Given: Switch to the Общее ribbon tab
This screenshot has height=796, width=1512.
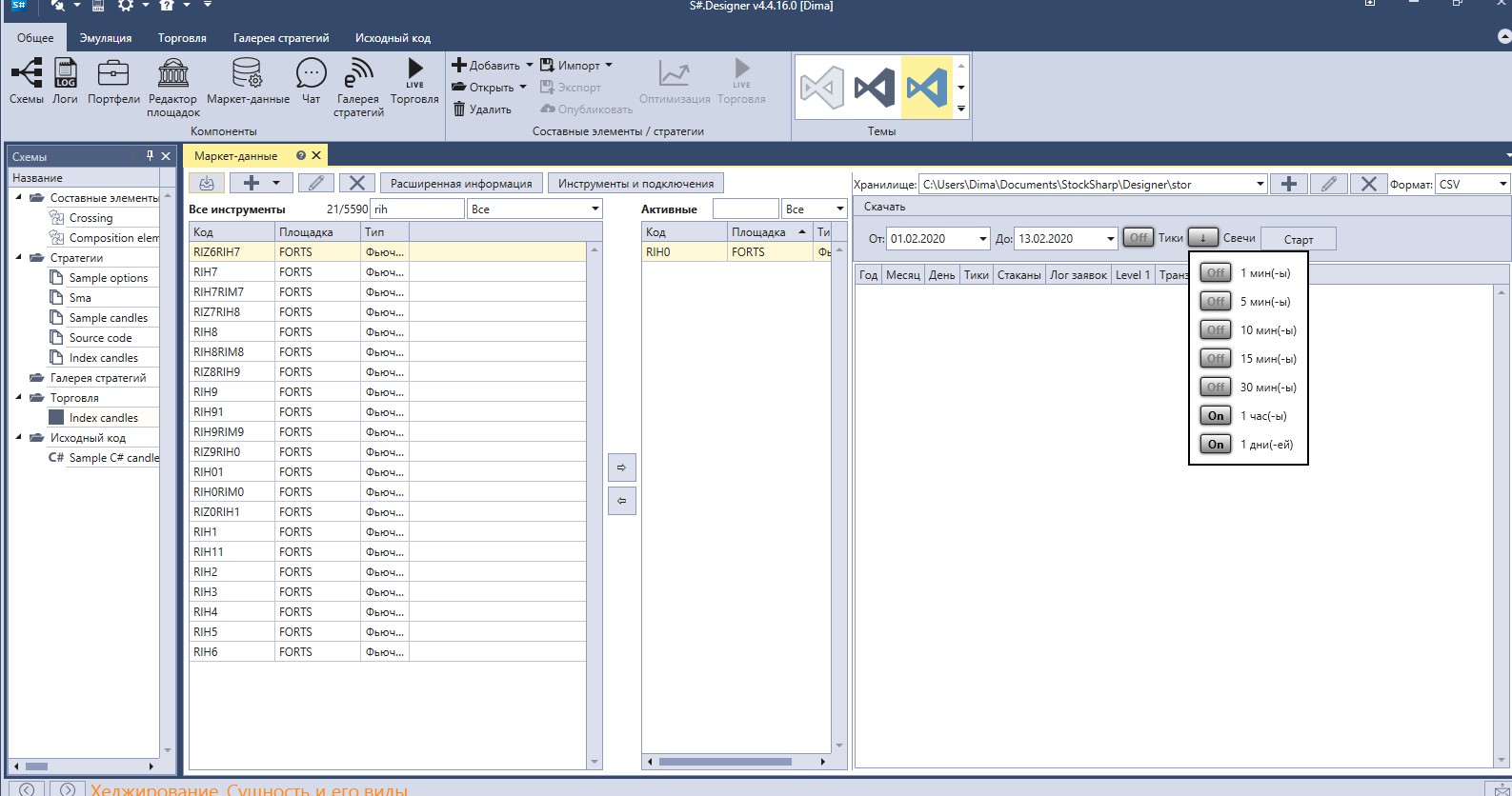Looking at the screenshot, I should 35,38.
